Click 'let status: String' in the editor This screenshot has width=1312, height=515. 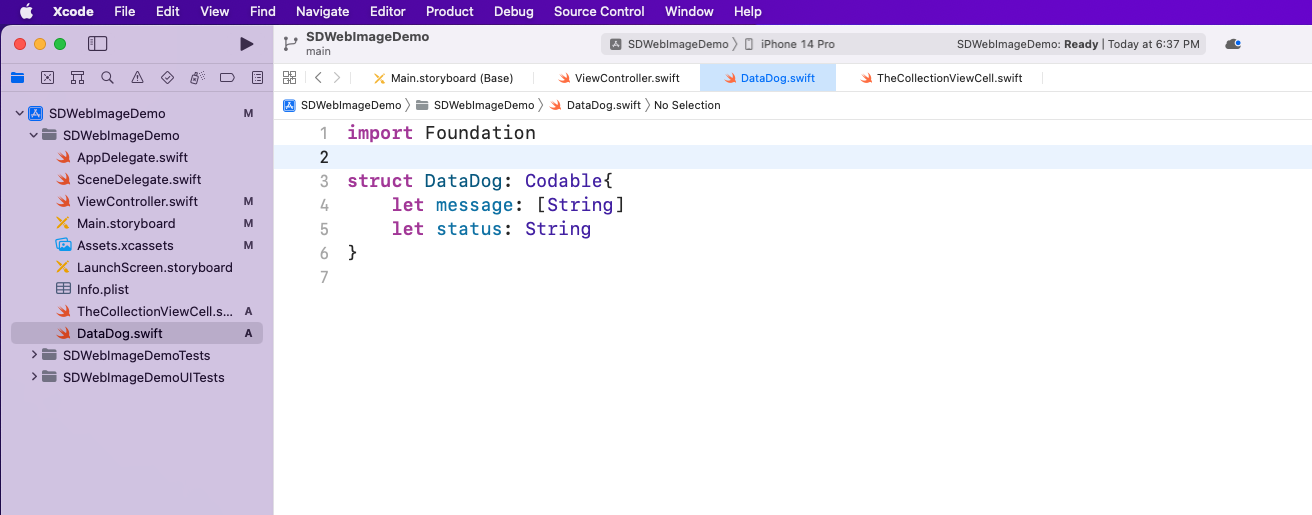491,229
